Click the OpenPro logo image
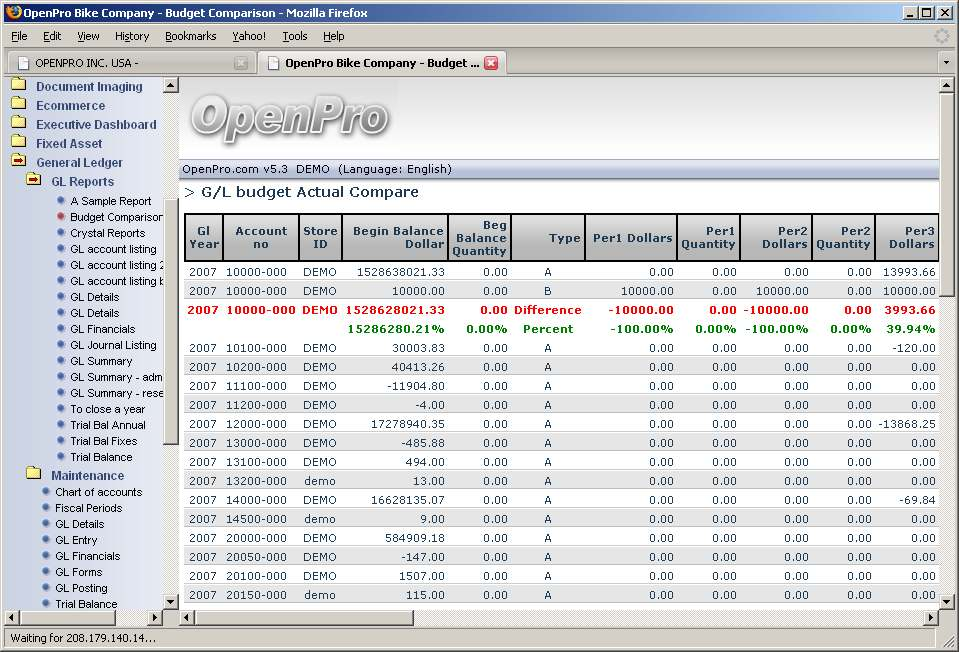Screen dimensions: 959x652 coord(289,117)
